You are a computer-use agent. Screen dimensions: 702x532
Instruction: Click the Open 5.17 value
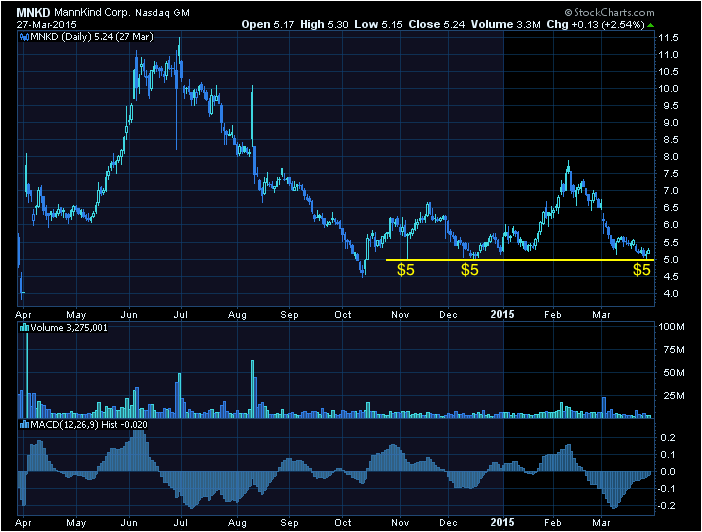[268, 24]
